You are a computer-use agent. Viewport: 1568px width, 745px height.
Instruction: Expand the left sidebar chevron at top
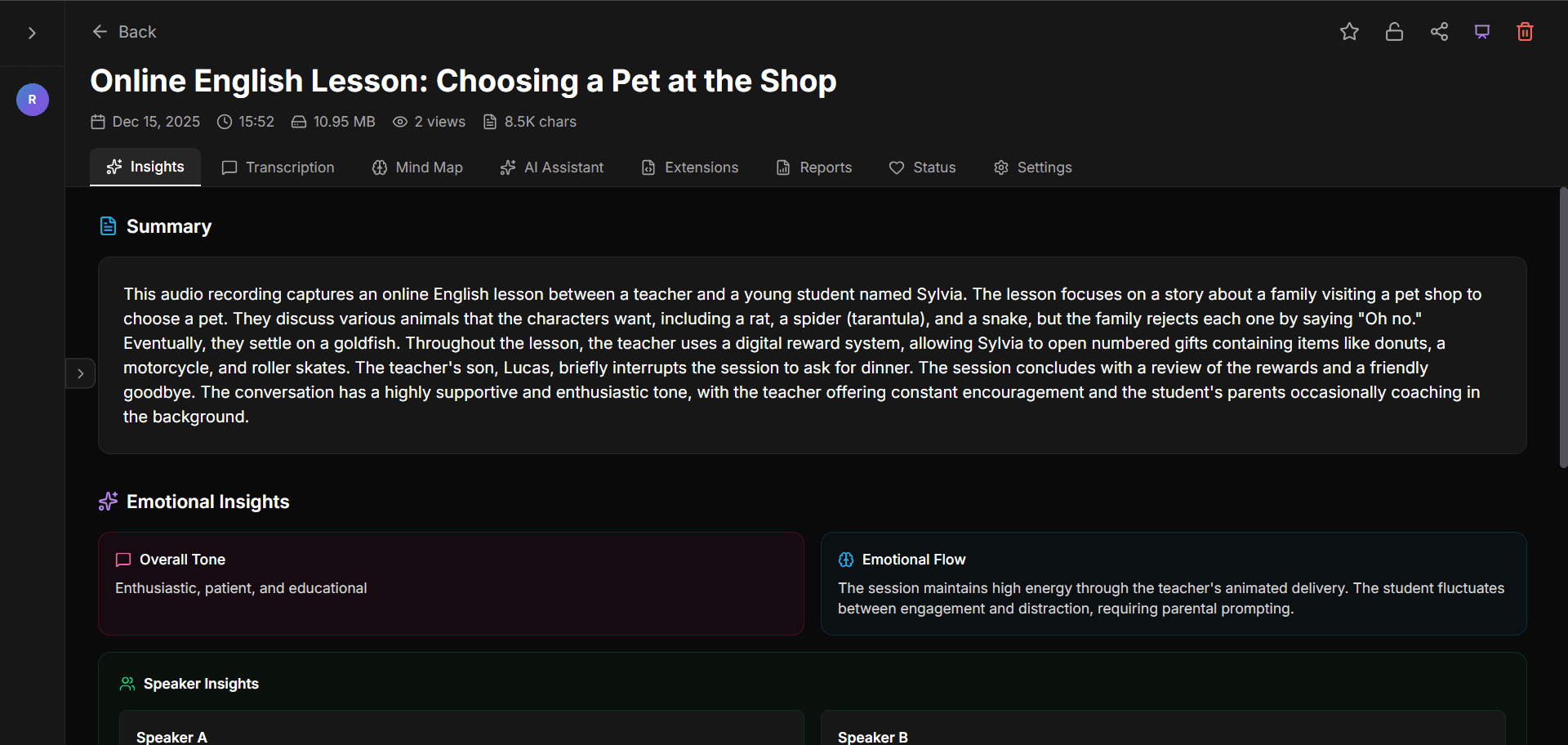pyautogui.click(x=32, y=33)
